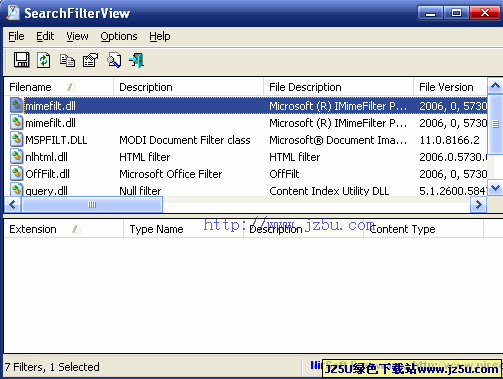The height and width of the screenshot is (379, 503).
Task: Click the Copy Selected Items icon
Action: pyautogui.click(x=67, y=61)
